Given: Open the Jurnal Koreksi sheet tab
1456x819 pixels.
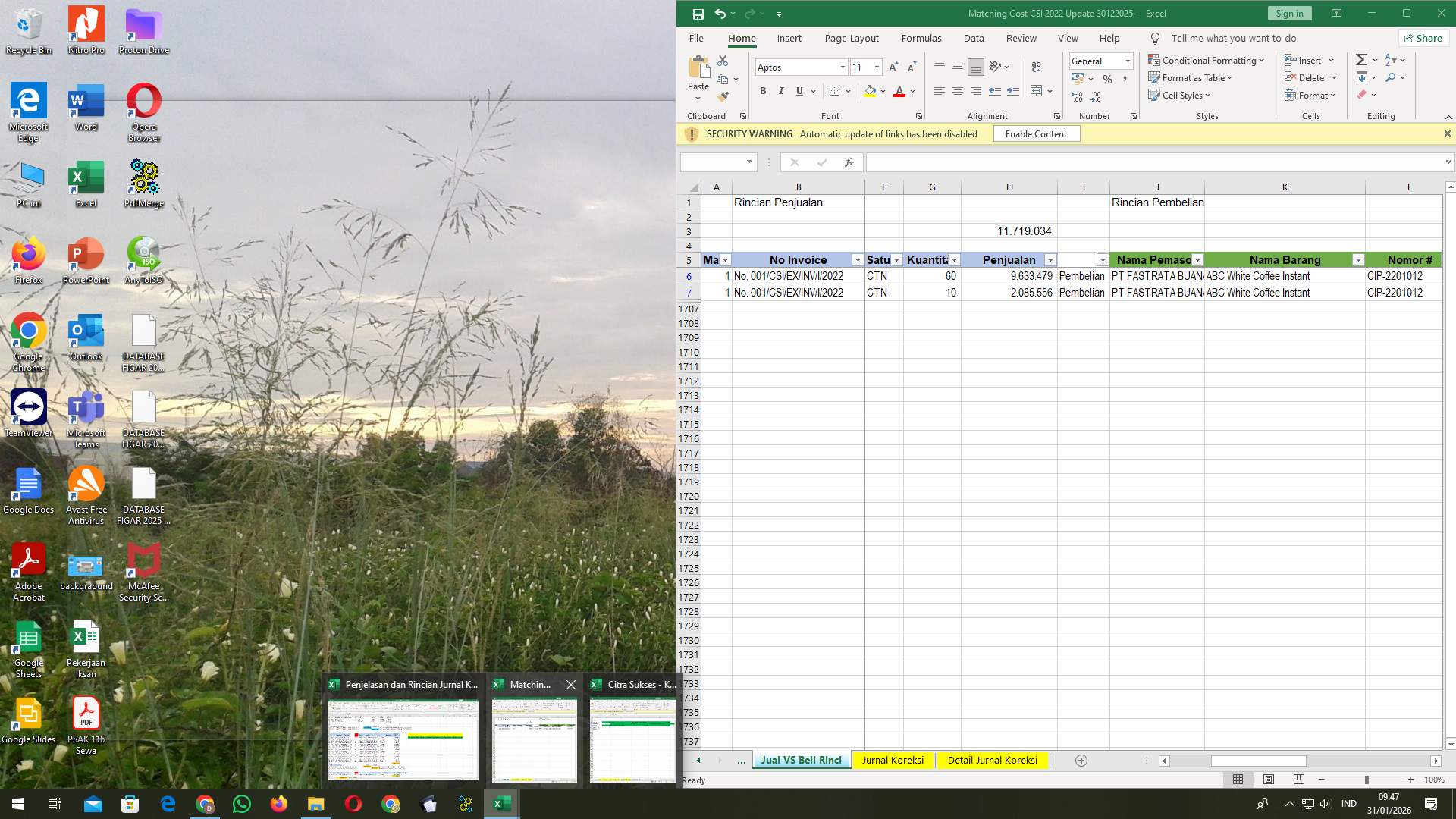Looking at the screenshot, I should [x=893, y=760].
